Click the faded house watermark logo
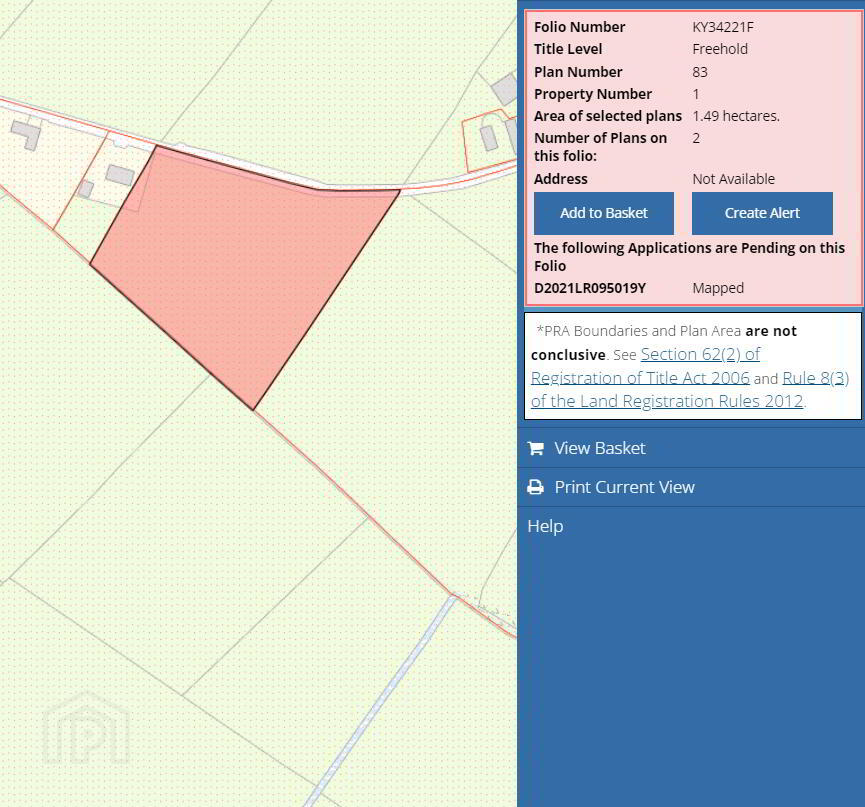The height and width of the screenshot is (807, 865). coord(86,728)
